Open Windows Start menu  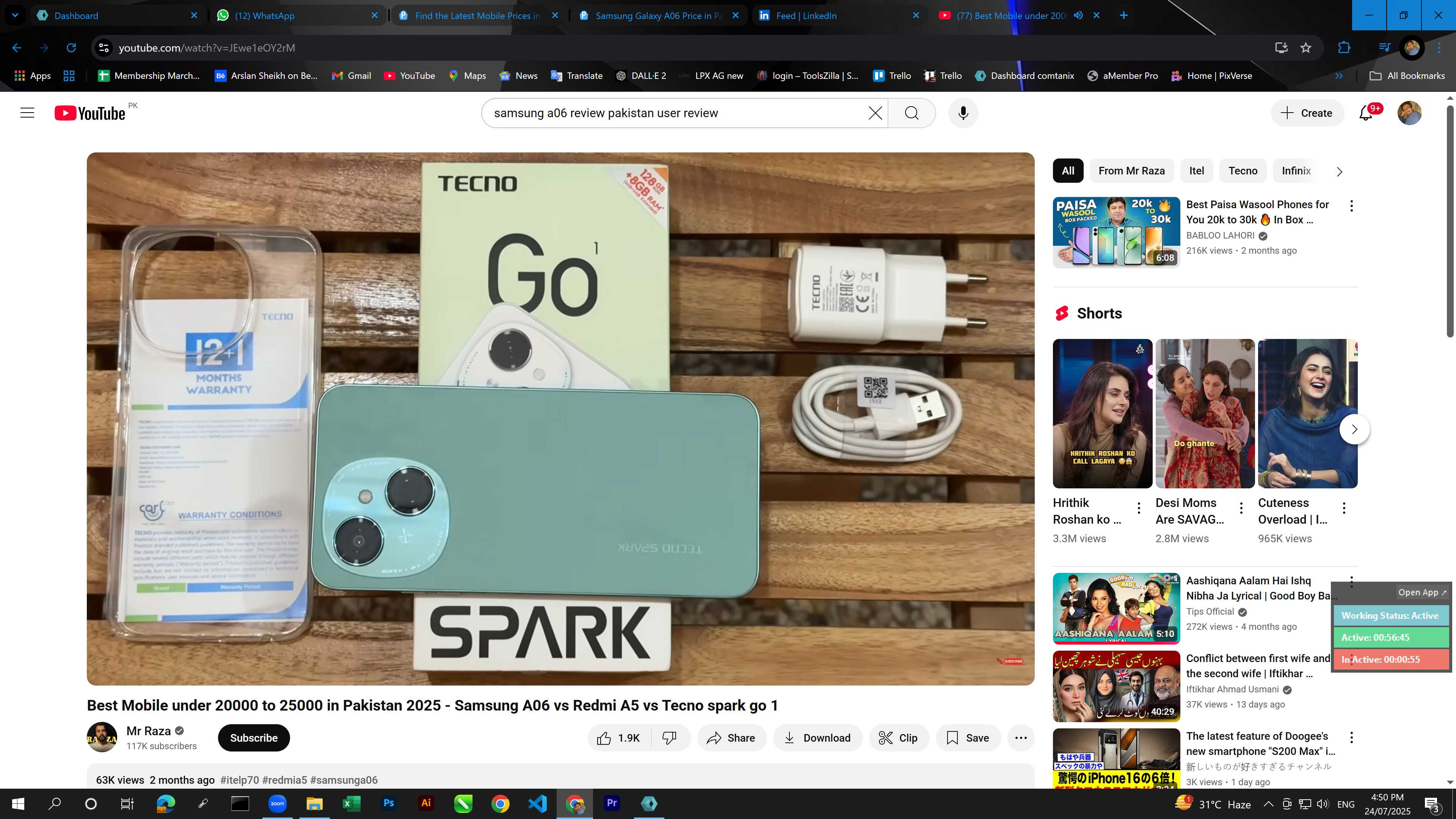coord(18,803)
